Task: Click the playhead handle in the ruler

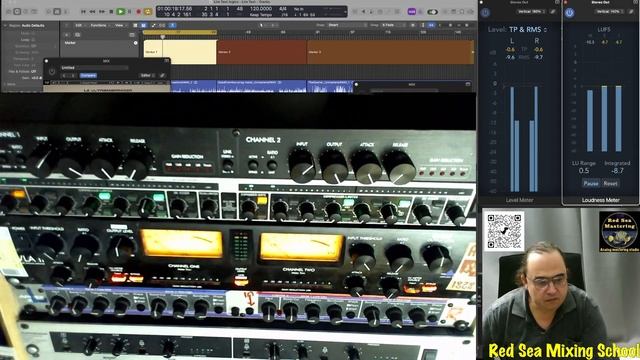Action: pyautogui.click(x=162, y=37)
